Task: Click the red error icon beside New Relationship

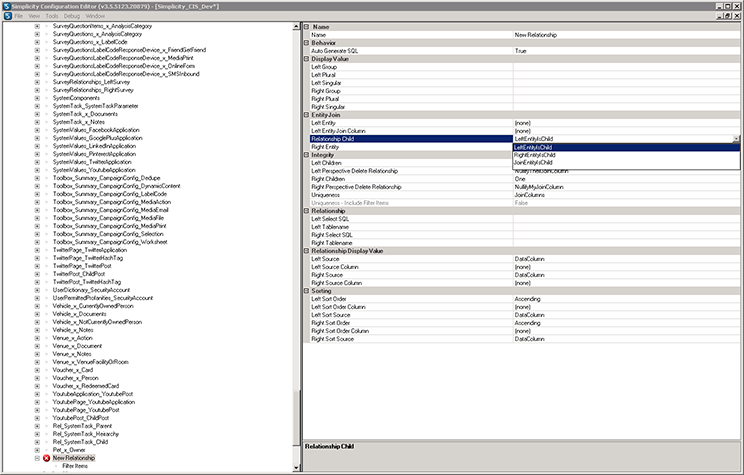Action: click(x=46, y=458)
